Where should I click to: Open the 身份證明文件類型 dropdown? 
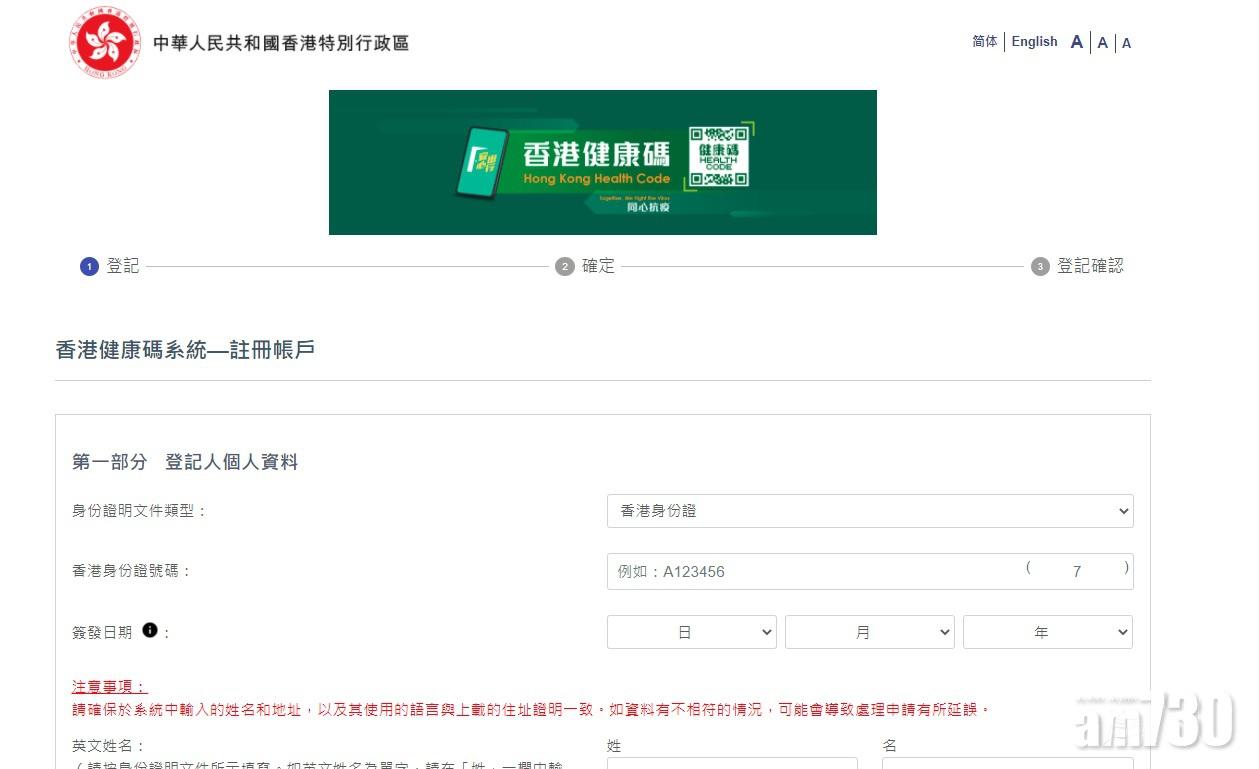coord(869,511)
